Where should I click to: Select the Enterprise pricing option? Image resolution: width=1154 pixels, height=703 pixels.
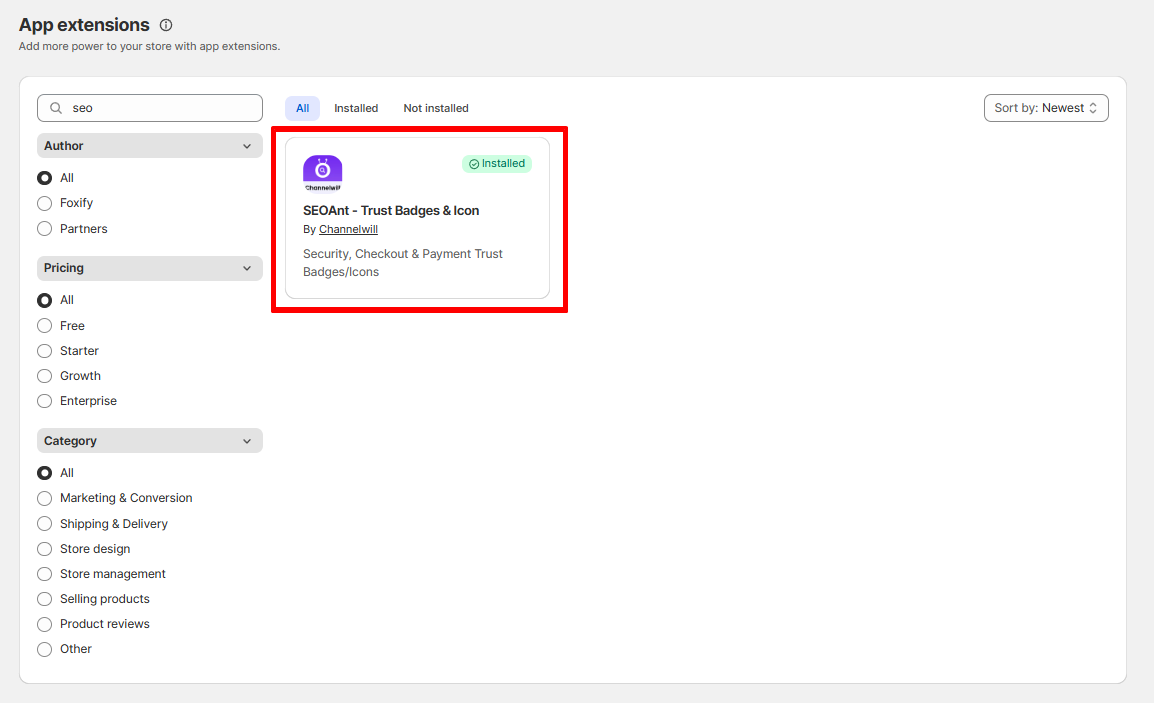pyautogui.click(x=45, y=401)
